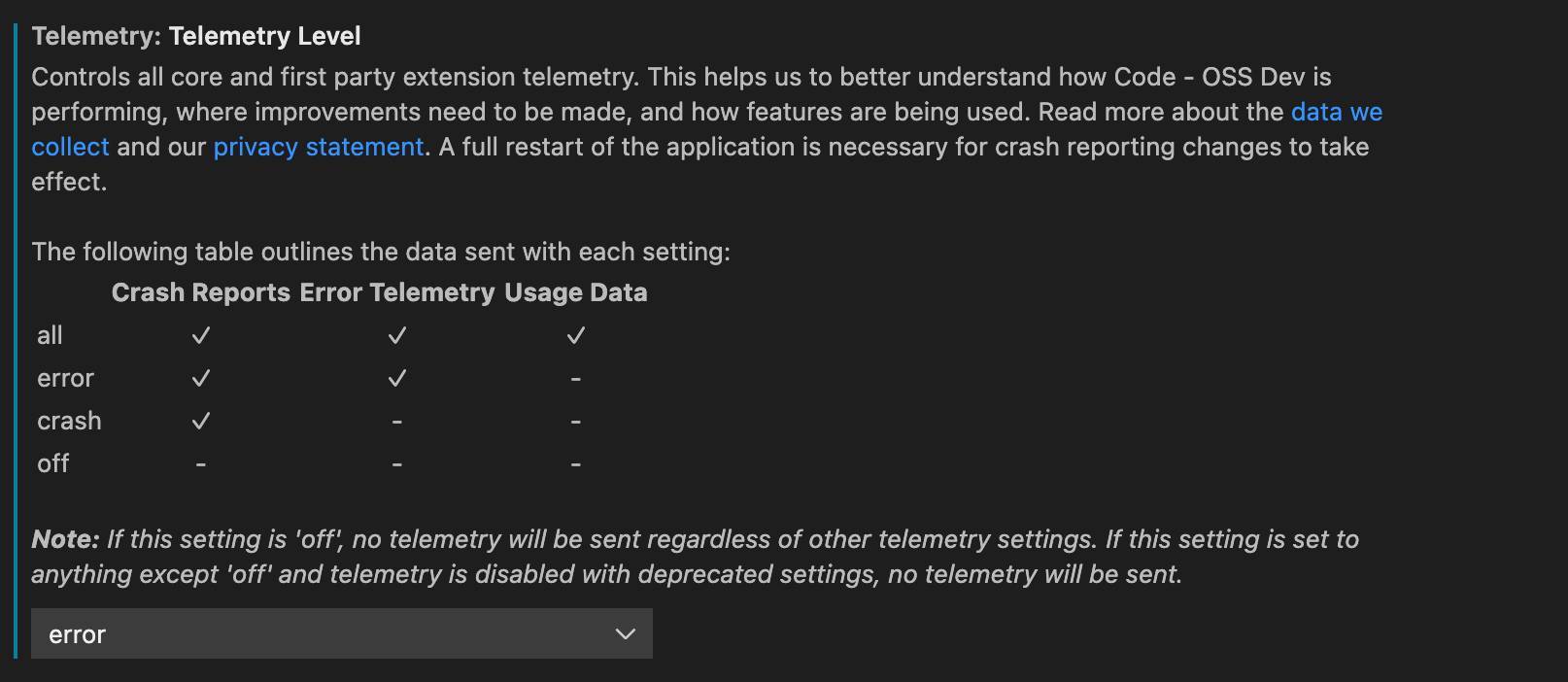Screen dimensions: 1568x682
Task: Open the 'privacy statement' link
Action: pos(318,147)
